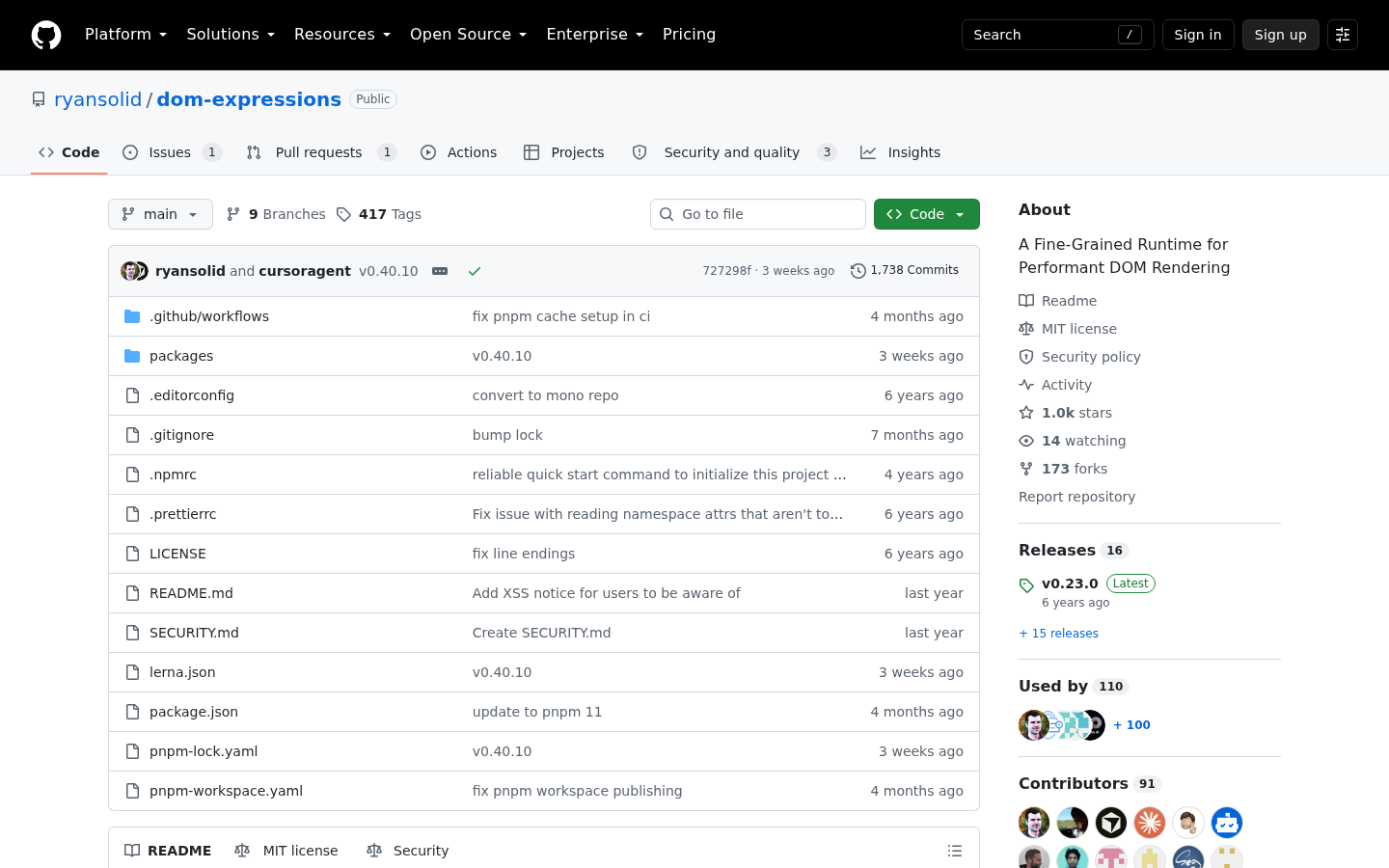The image size is (1389, 868).
Task: Expand the Open Source menu
Action: pyautogui.click(x=469, y=35)
